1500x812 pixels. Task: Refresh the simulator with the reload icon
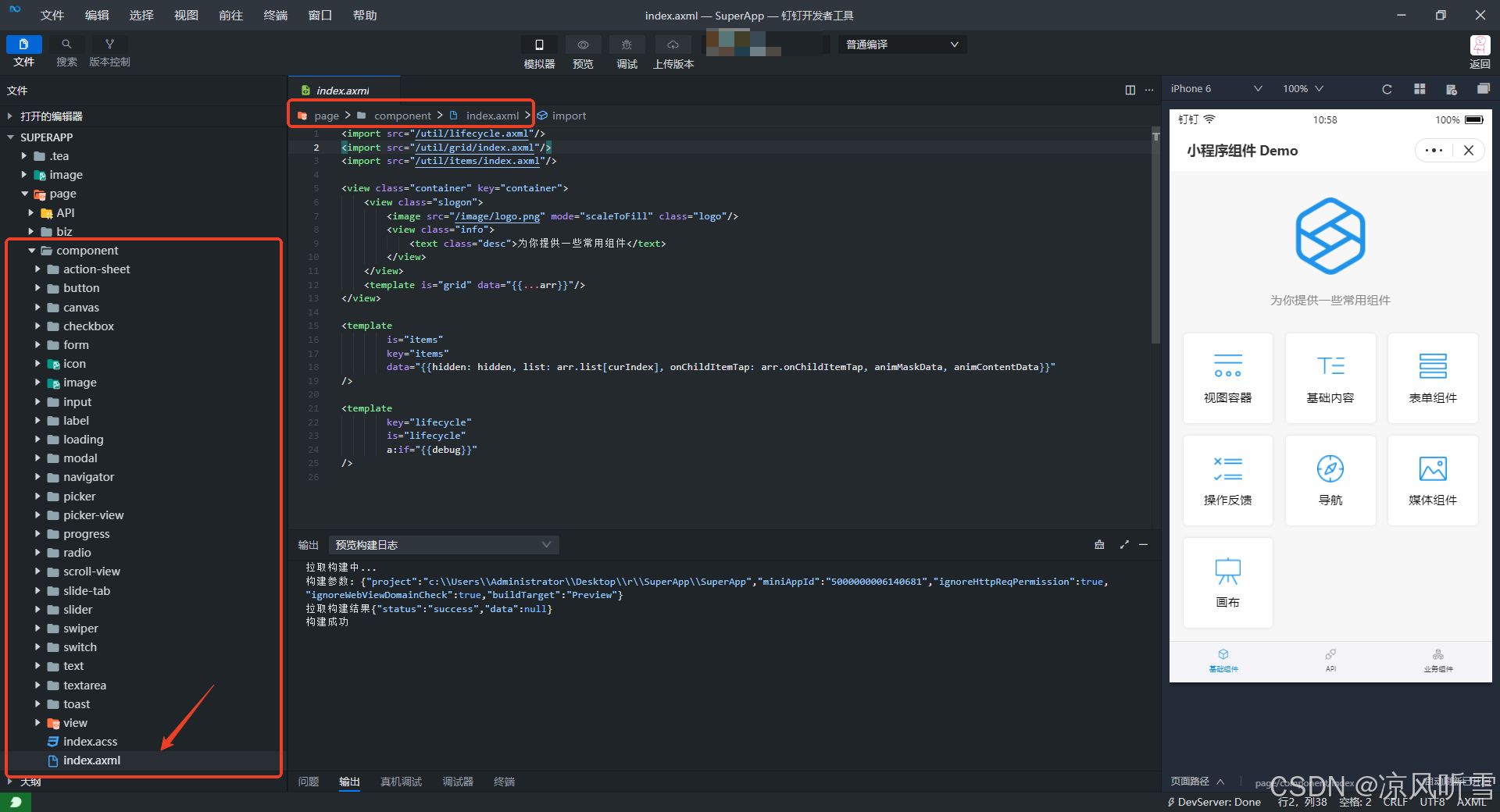click(x=1387, y=89)
